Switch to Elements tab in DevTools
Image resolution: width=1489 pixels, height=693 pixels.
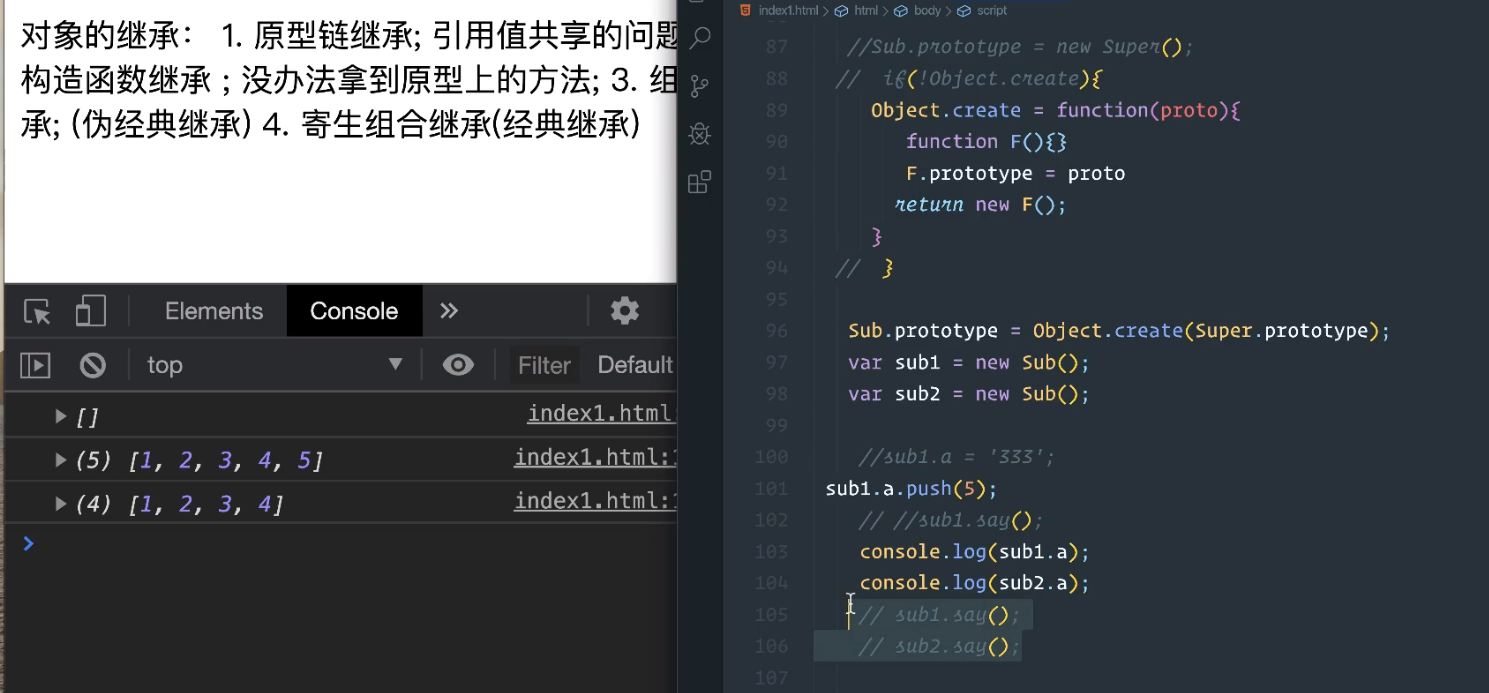(x=214, y=311)
